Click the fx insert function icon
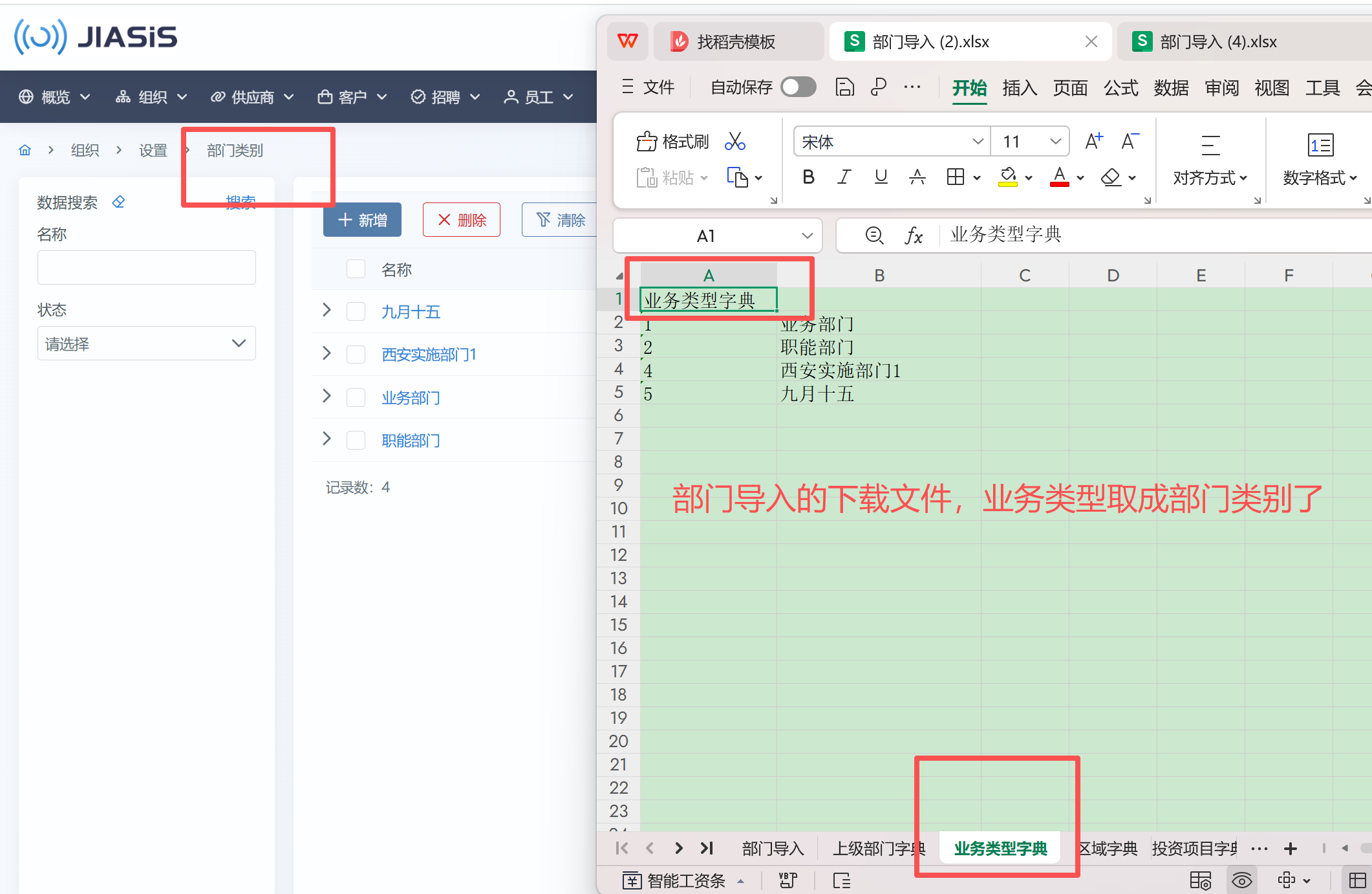This screenshot has width=1372, height=894. [x=913, y=235]
